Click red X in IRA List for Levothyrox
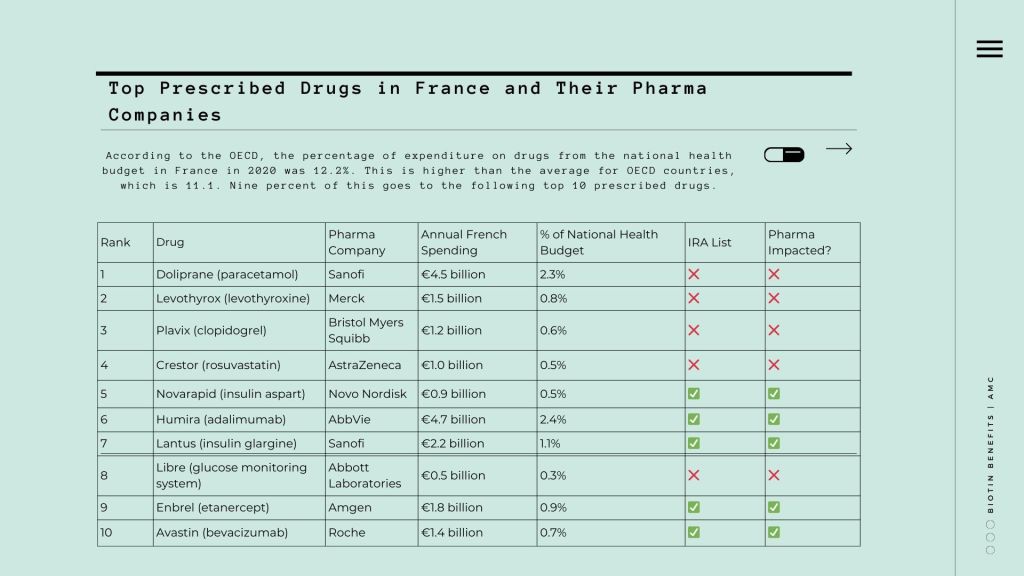This screenshot has width=1024, height=576. coord(694,298)
